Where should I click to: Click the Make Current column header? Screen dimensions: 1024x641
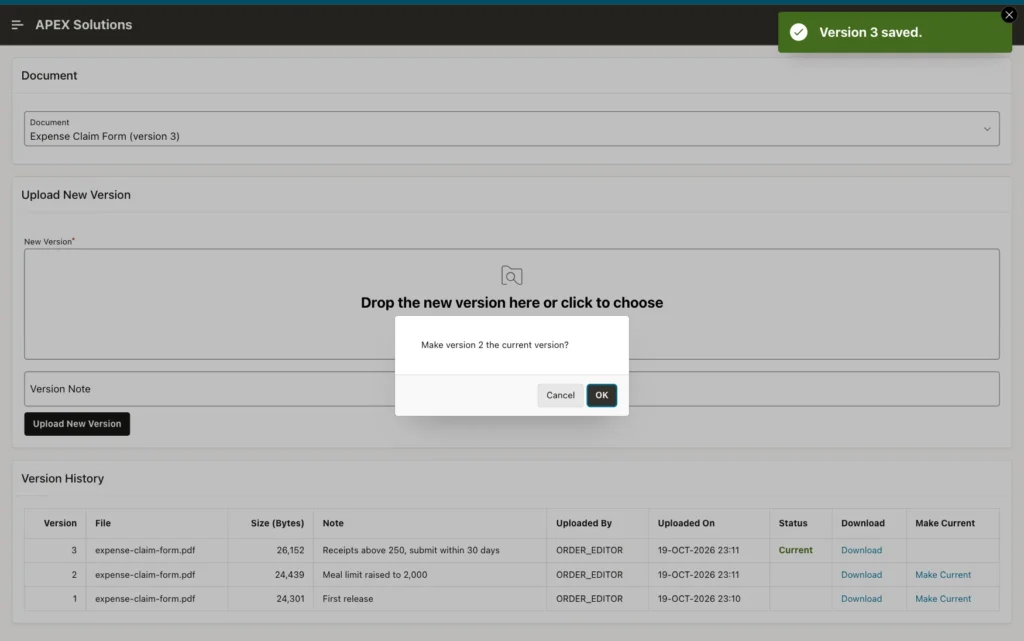coord(944,523)
